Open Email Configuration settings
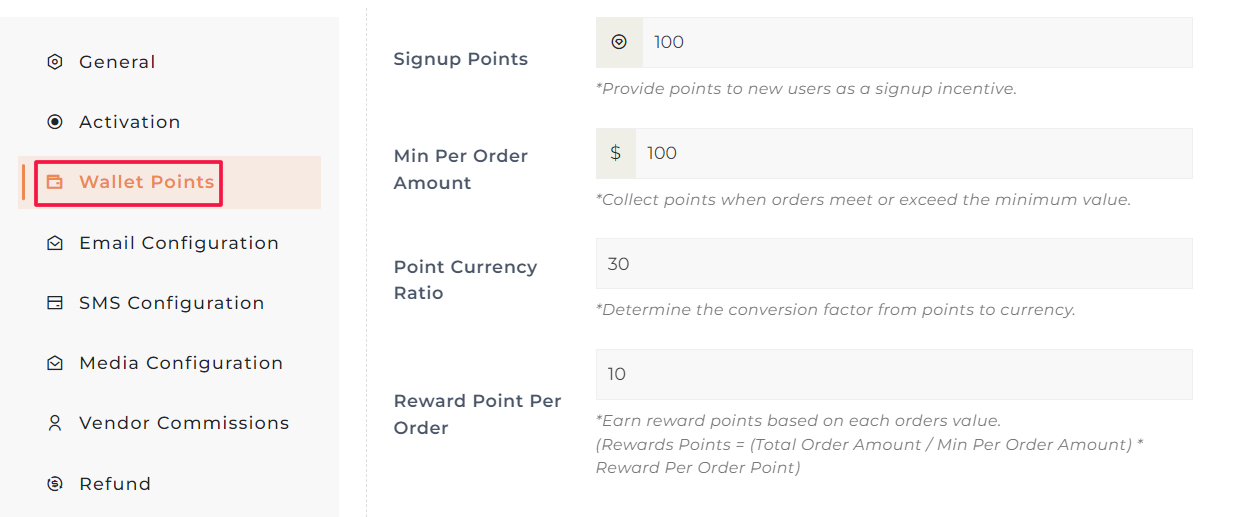The image size is (1236, 517). (x=179, y=243)
